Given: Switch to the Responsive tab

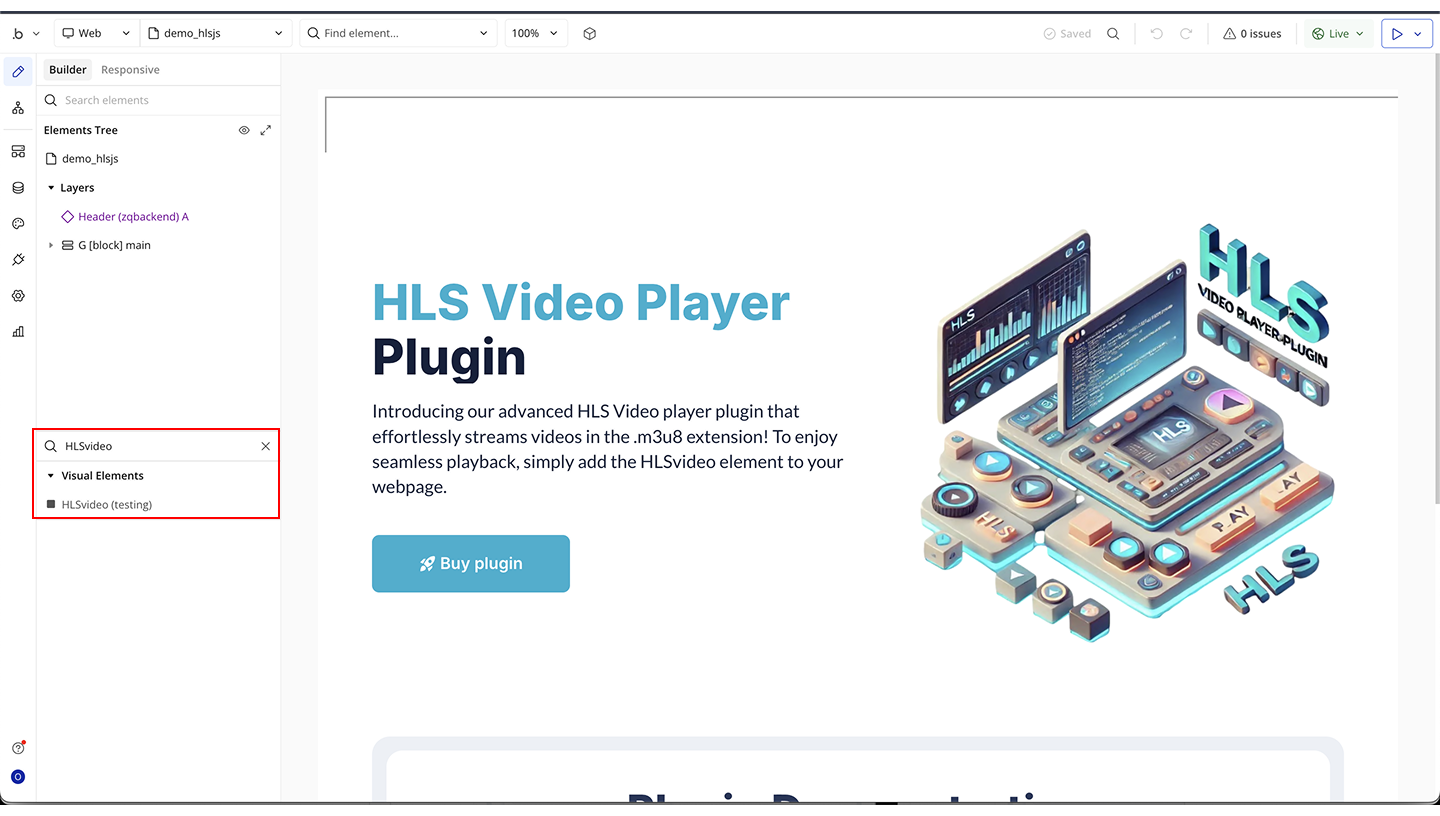Looking at the screenshot, I should [130, 70].
